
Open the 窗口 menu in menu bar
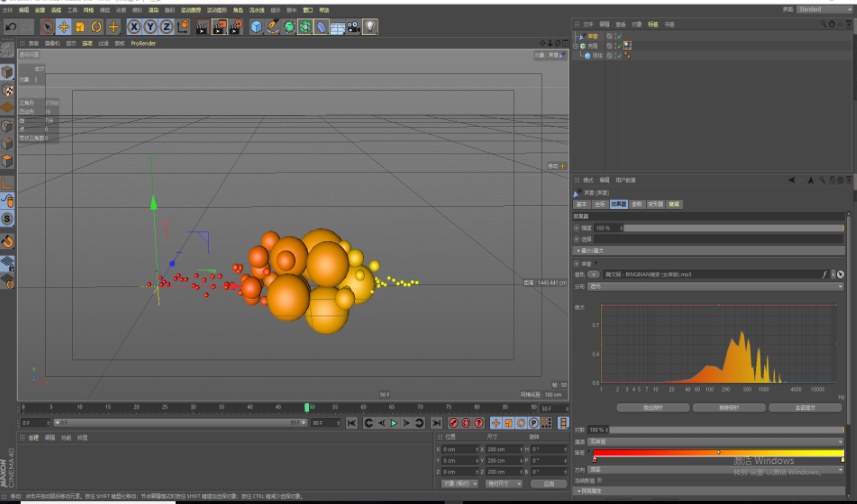tap(308, 10)
